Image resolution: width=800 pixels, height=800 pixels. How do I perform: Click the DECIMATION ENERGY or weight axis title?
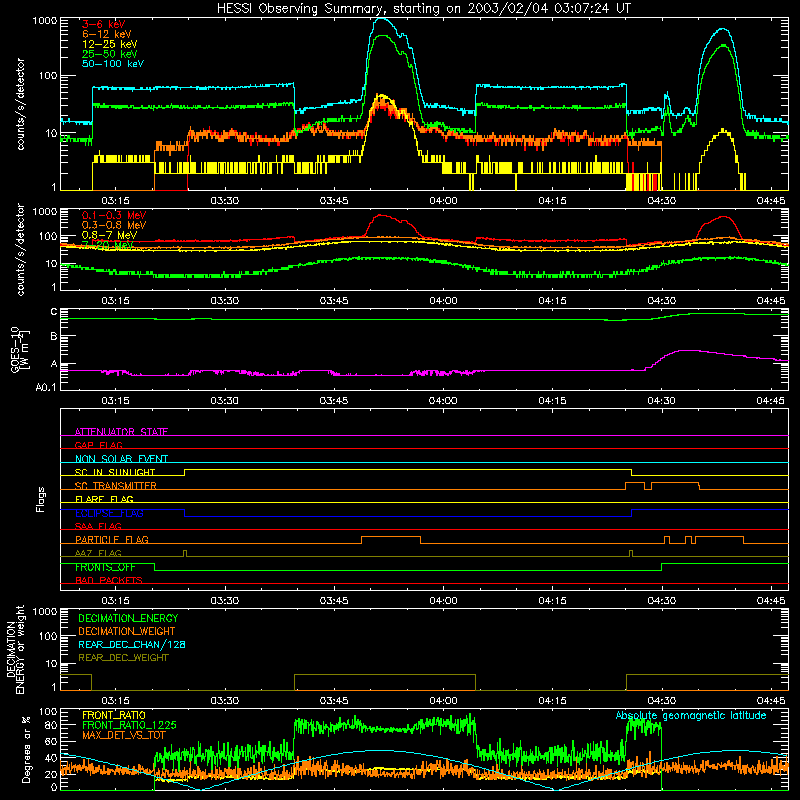tap(15, 649)
